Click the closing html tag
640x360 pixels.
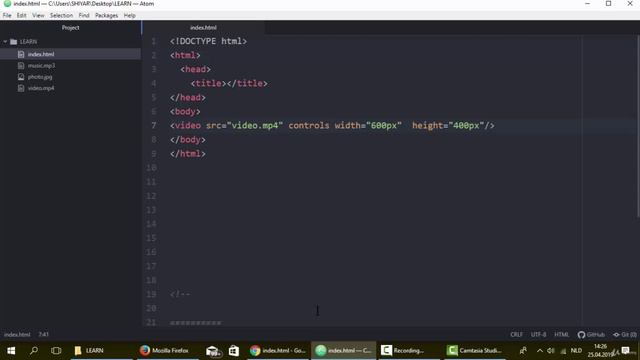[x=188, y=153]
